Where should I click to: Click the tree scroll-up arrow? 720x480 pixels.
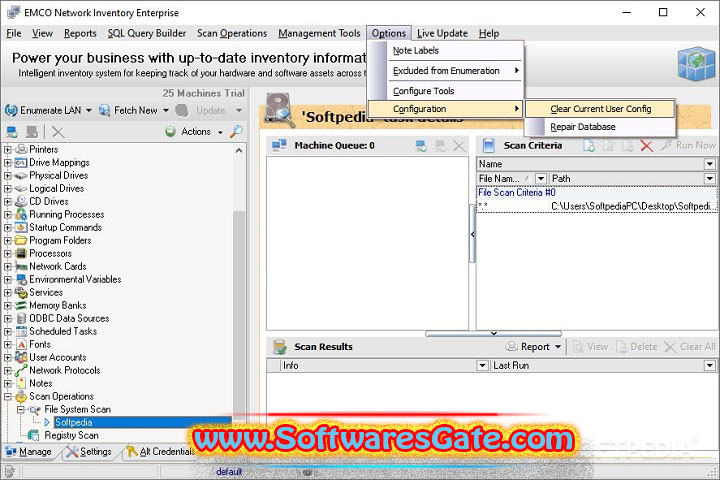(x=239, y=151)
